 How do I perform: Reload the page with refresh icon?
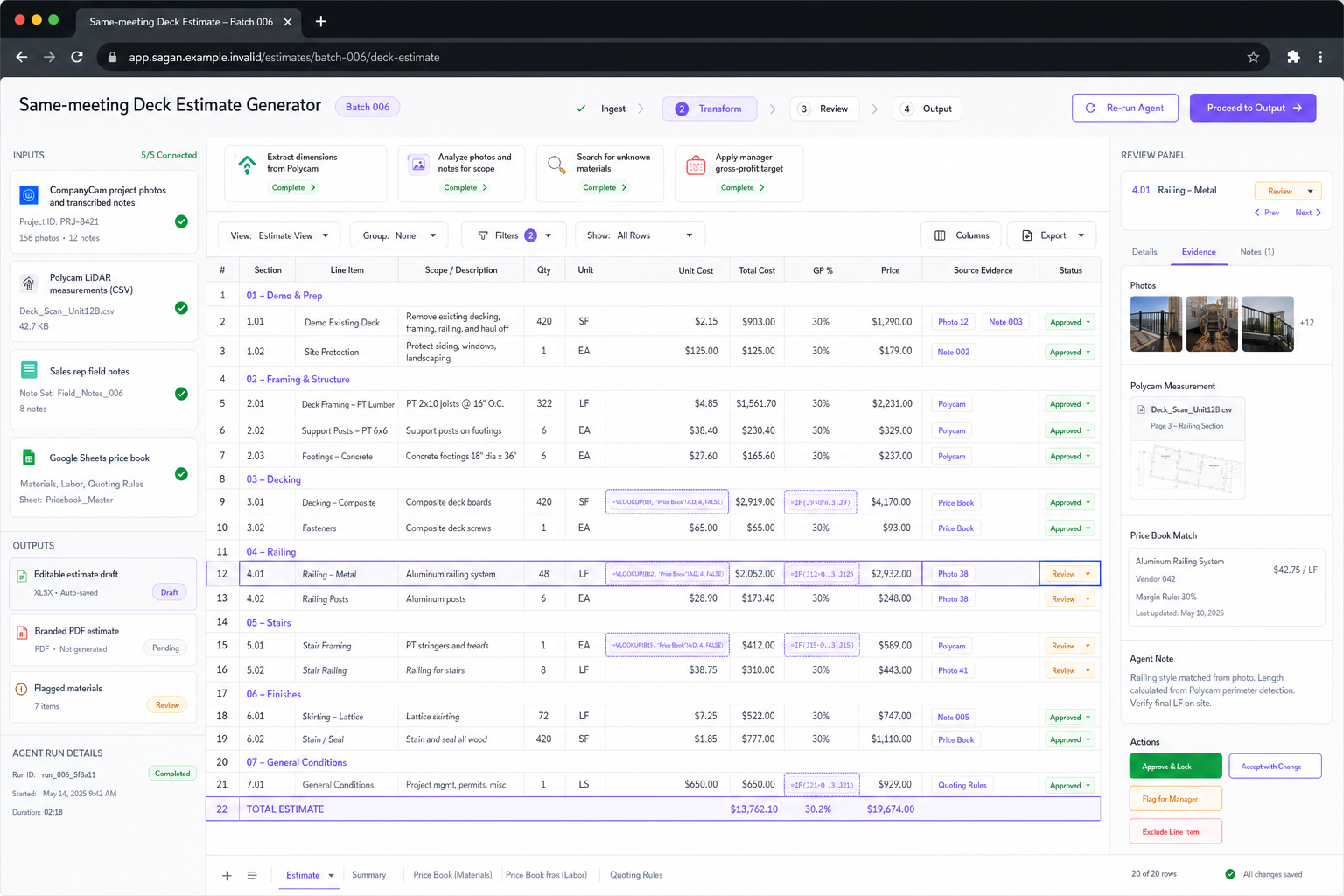(x=77, y=57)
